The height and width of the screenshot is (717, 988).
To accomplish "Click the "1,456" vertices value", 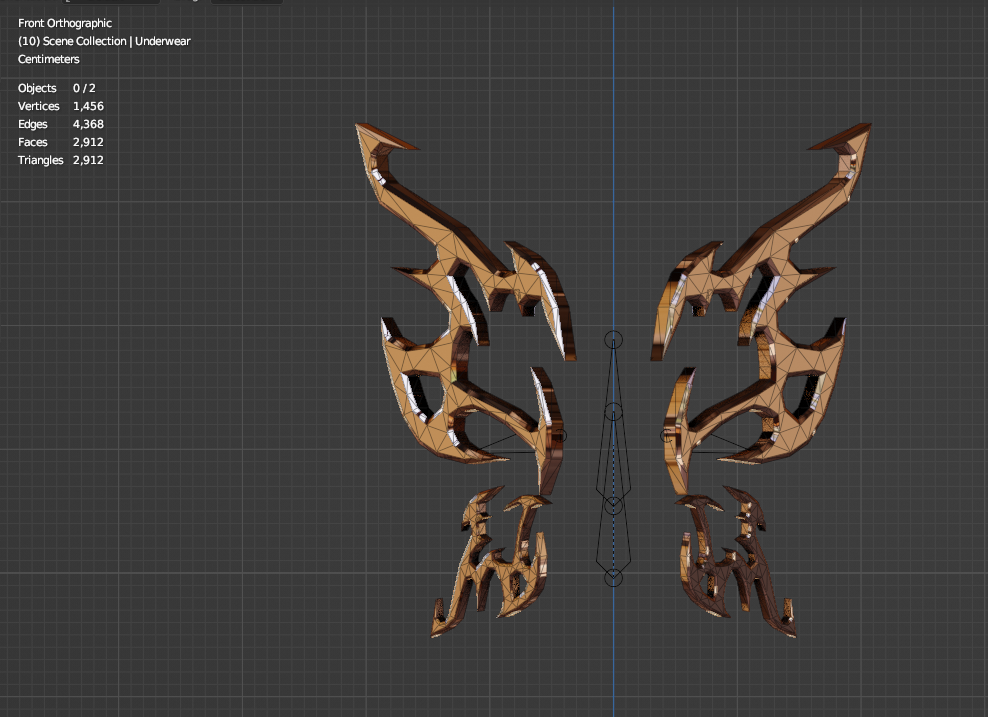I will (88, 106).
